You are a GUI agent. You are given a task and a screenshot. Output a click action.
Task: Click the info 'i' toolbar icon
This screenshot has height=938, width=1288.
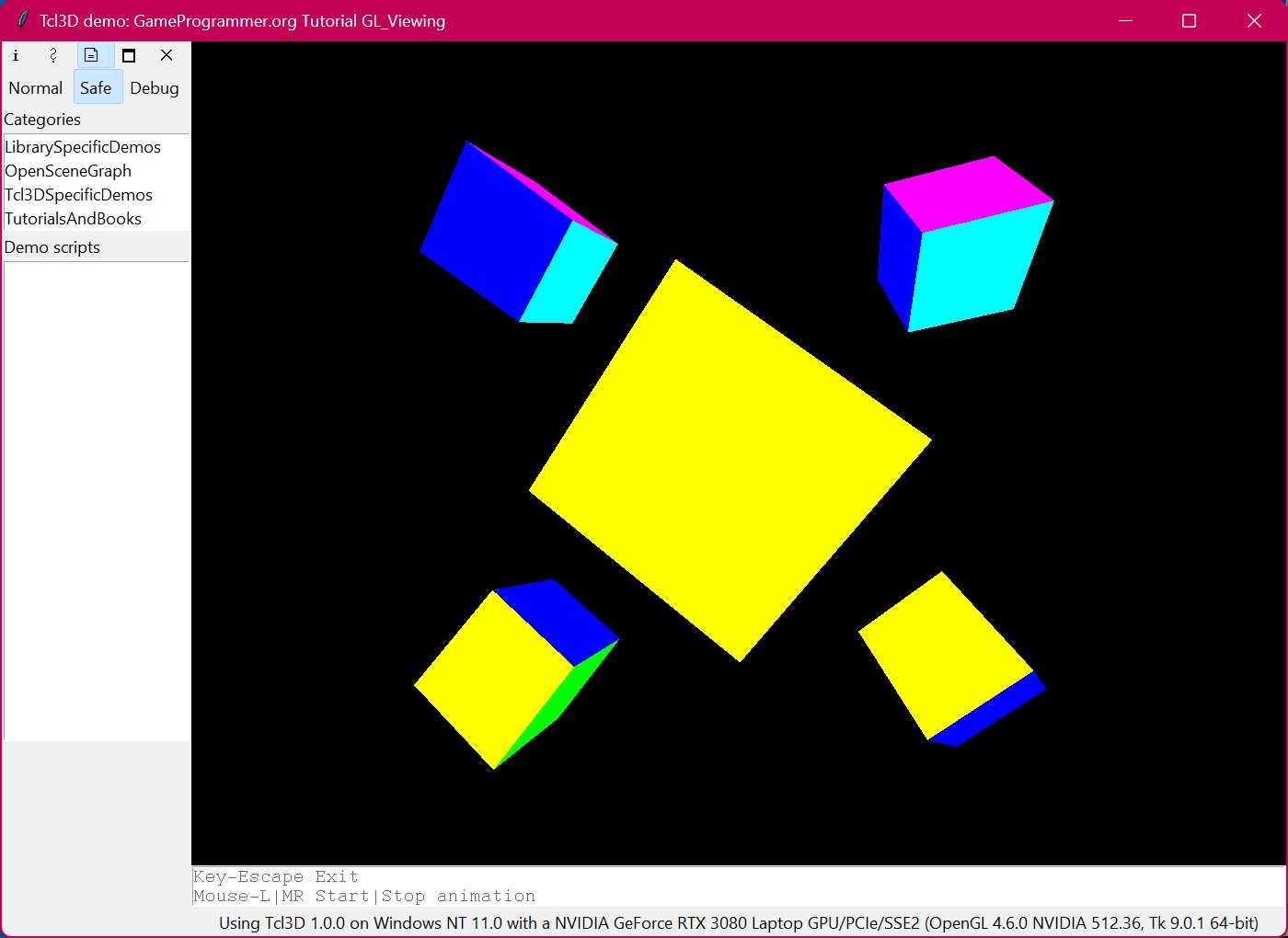click(16, 55)
